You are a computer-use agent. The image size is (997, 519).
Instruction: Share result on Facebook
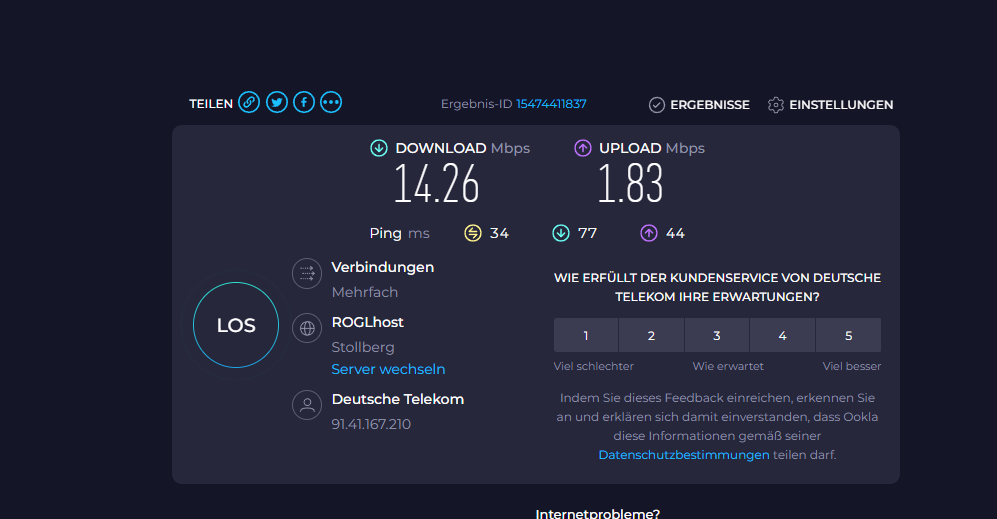pyautogui.click(x=304, y=102)
